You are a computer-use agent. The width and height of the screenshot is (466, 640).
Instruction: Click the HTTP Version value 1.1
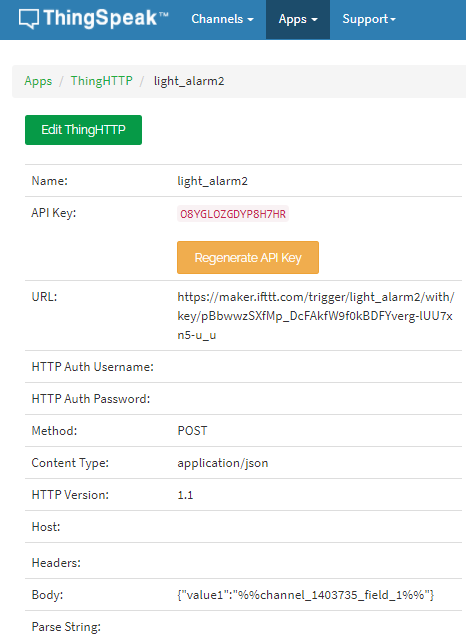tap(185, 495)
